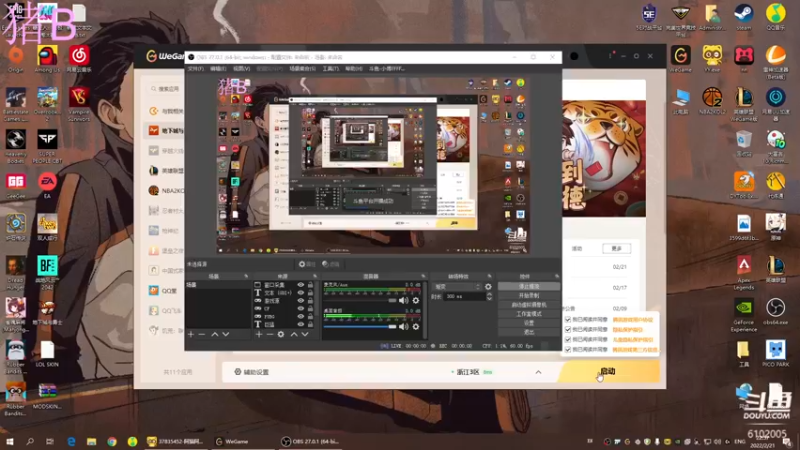Adjust 300 ms duration stepper
This screenshot has width=800, height=450.
(x=489, y=296)
